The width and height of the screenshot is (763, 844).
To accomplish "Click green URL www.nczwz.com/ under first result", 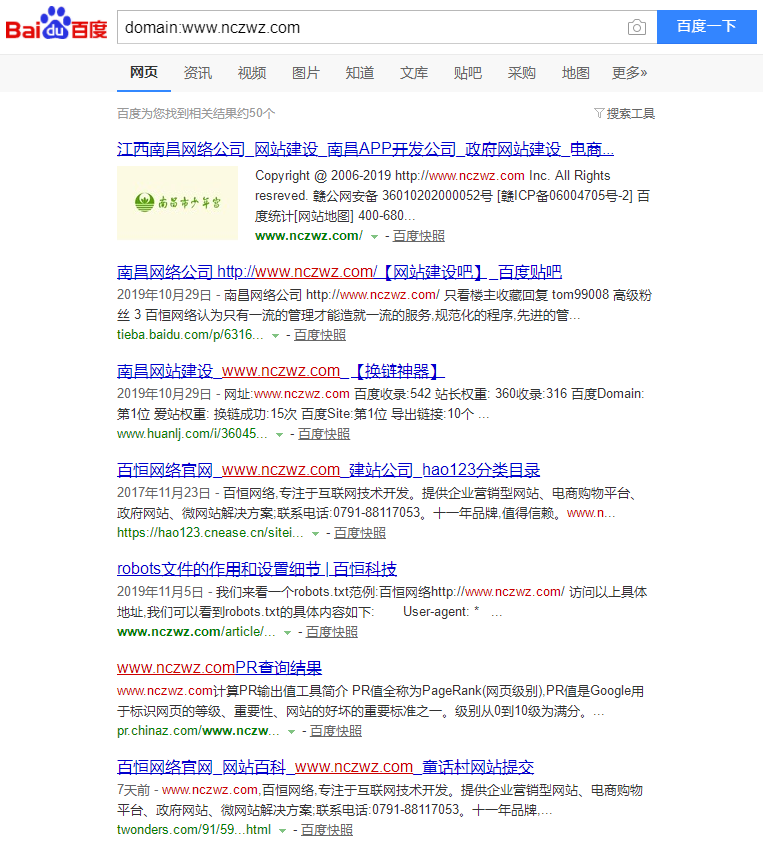I will point(309,236).
